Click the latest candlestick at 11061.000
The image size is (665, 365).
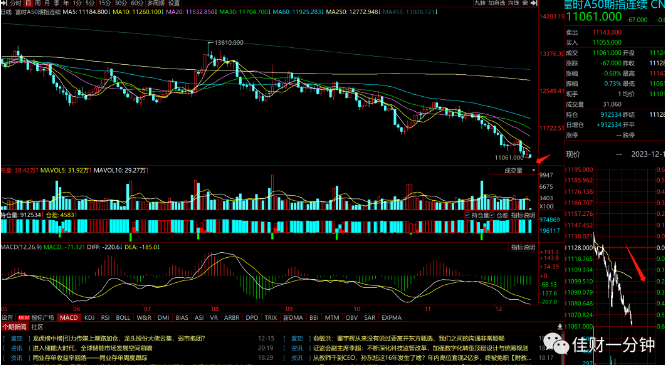click(530, 156)
